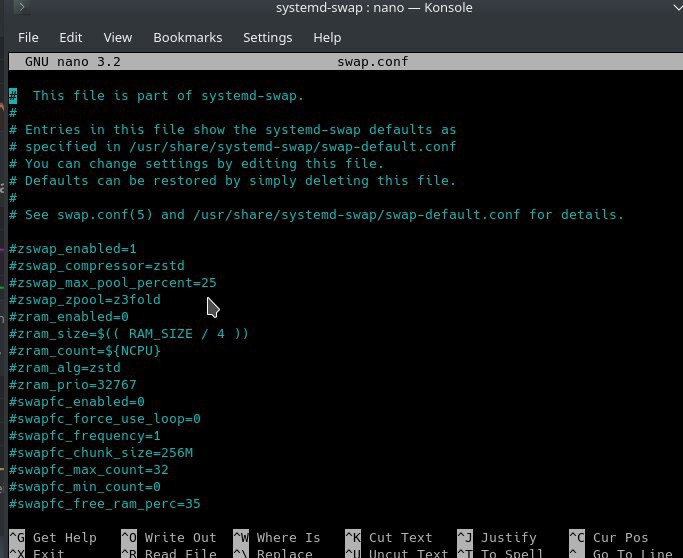Click the '#swapfc_frequency=1' line
683x558 pixels.
[x=85, y=436]
